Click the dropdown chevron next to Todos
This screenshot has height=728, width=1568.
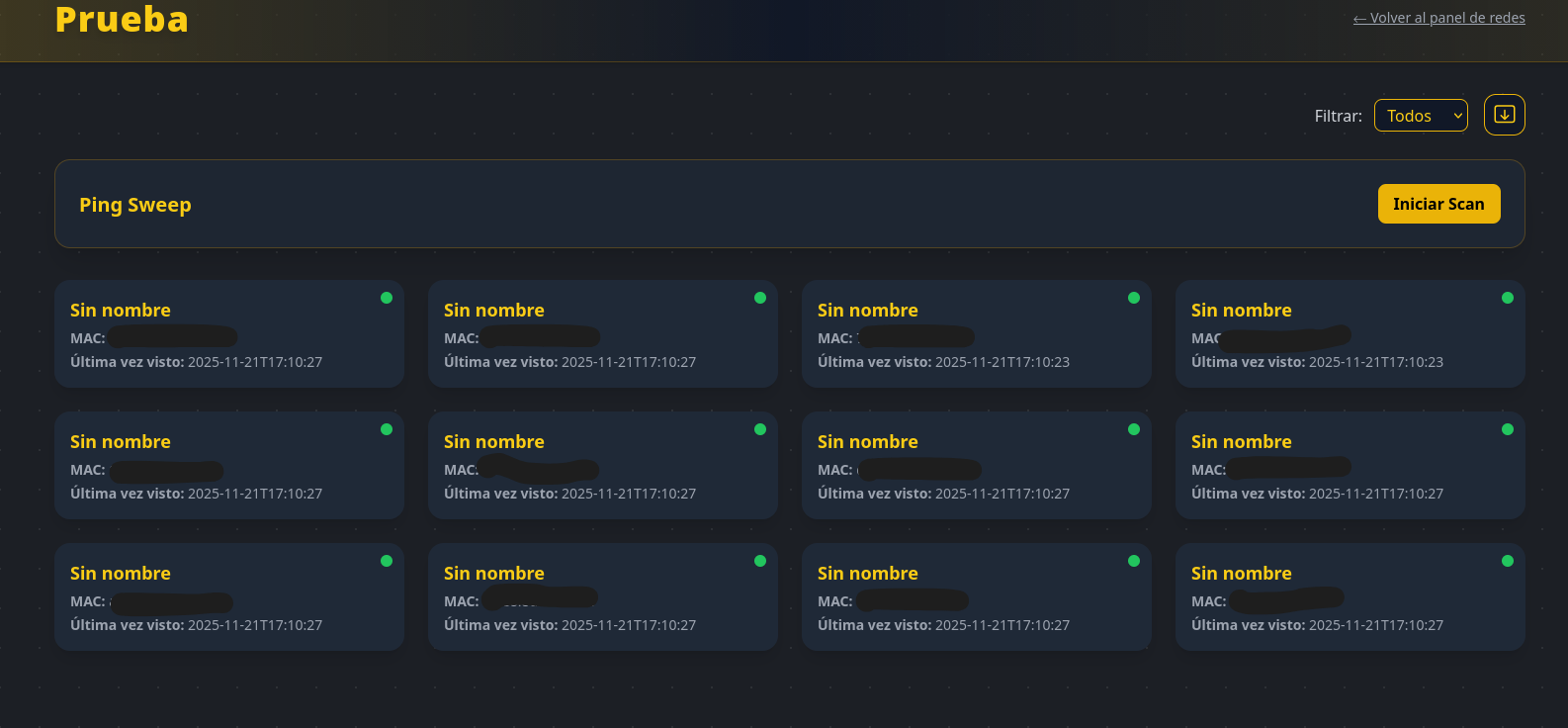(x=1457, y=116)
